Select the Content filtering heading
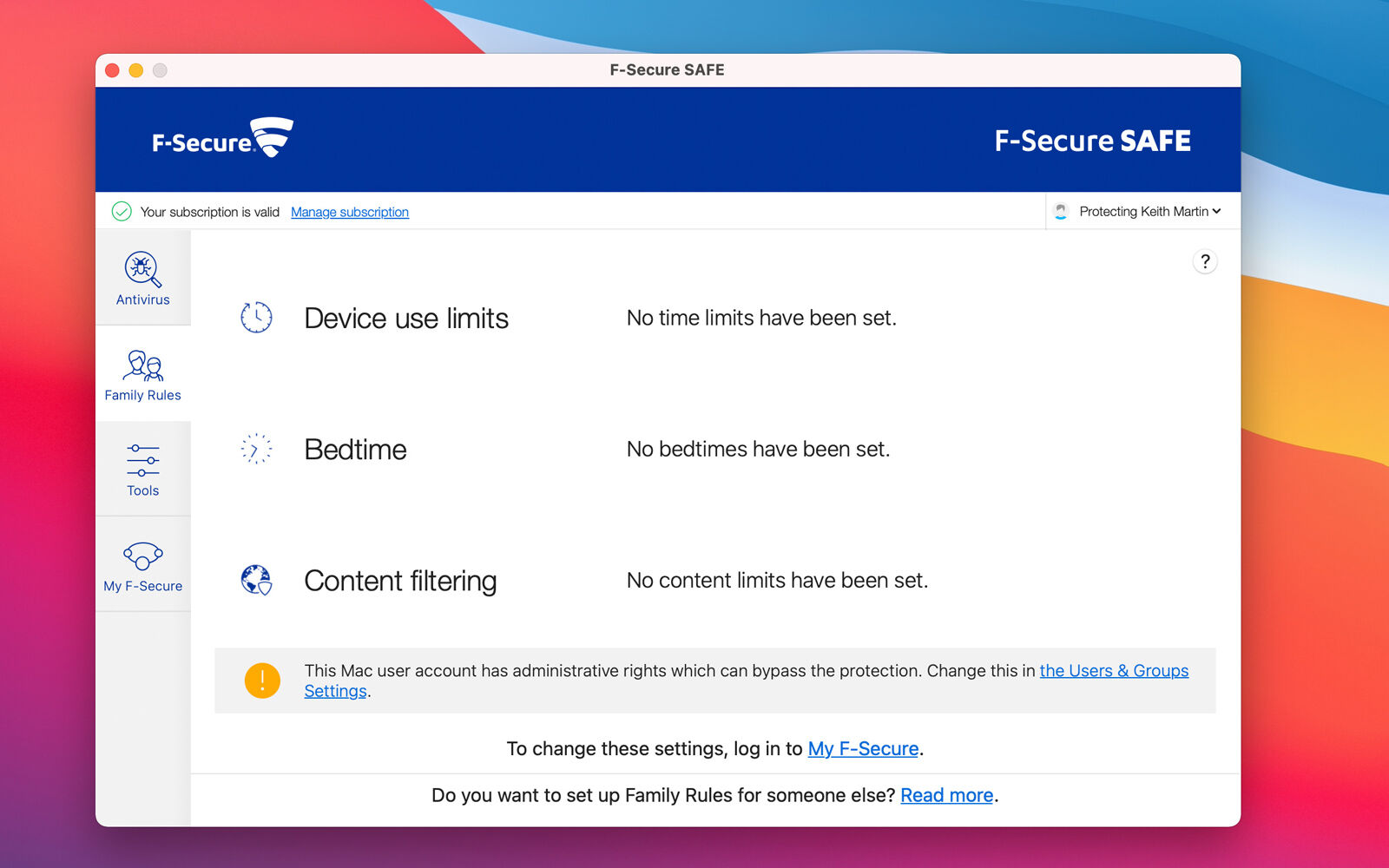This screenshot has width=1389, height=868. point(400,581)
